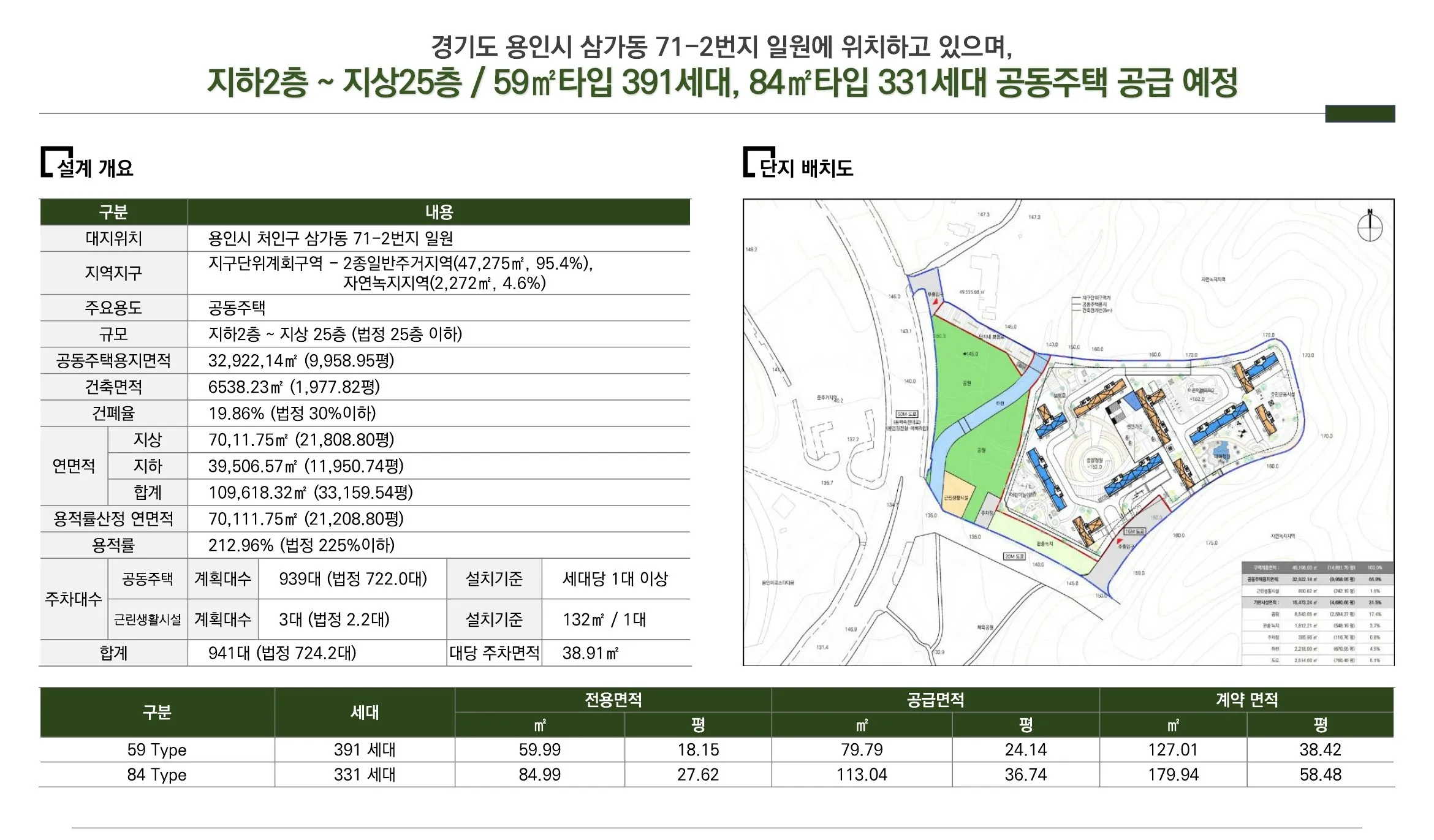Image resolution: width=1434 pixels, height=840 pixels.
Task: Select the 건축면적 row label
Action: point(114,387)
